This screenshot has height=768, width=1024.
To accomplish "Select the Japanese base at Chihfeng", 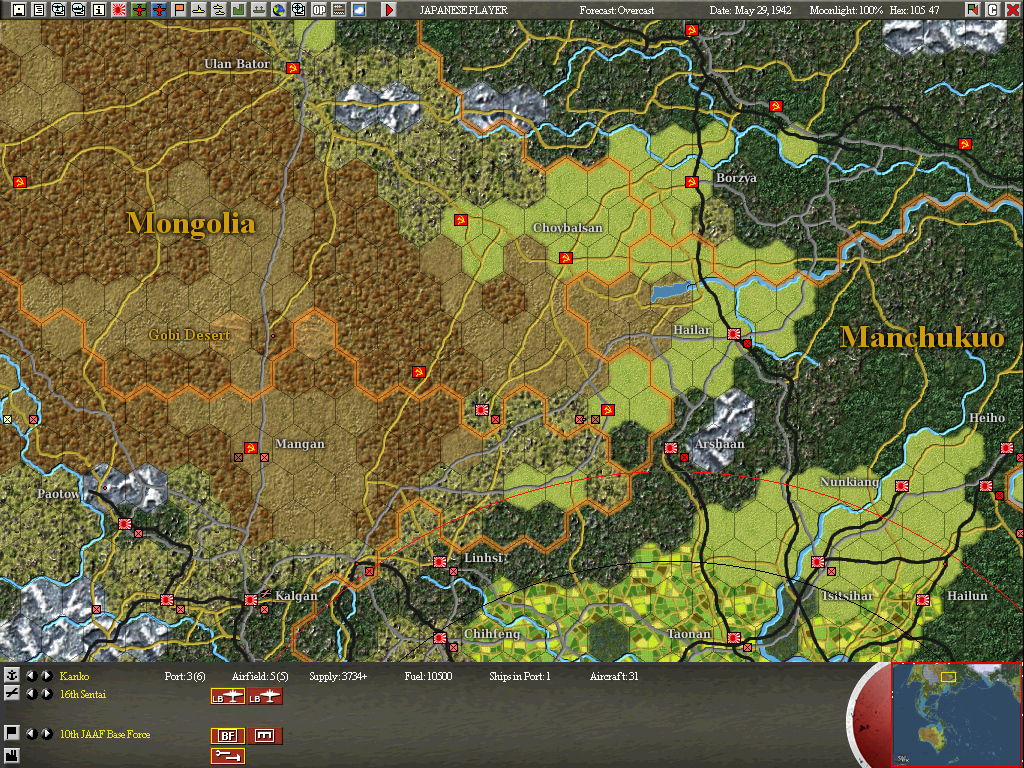I will pos(440,638).
